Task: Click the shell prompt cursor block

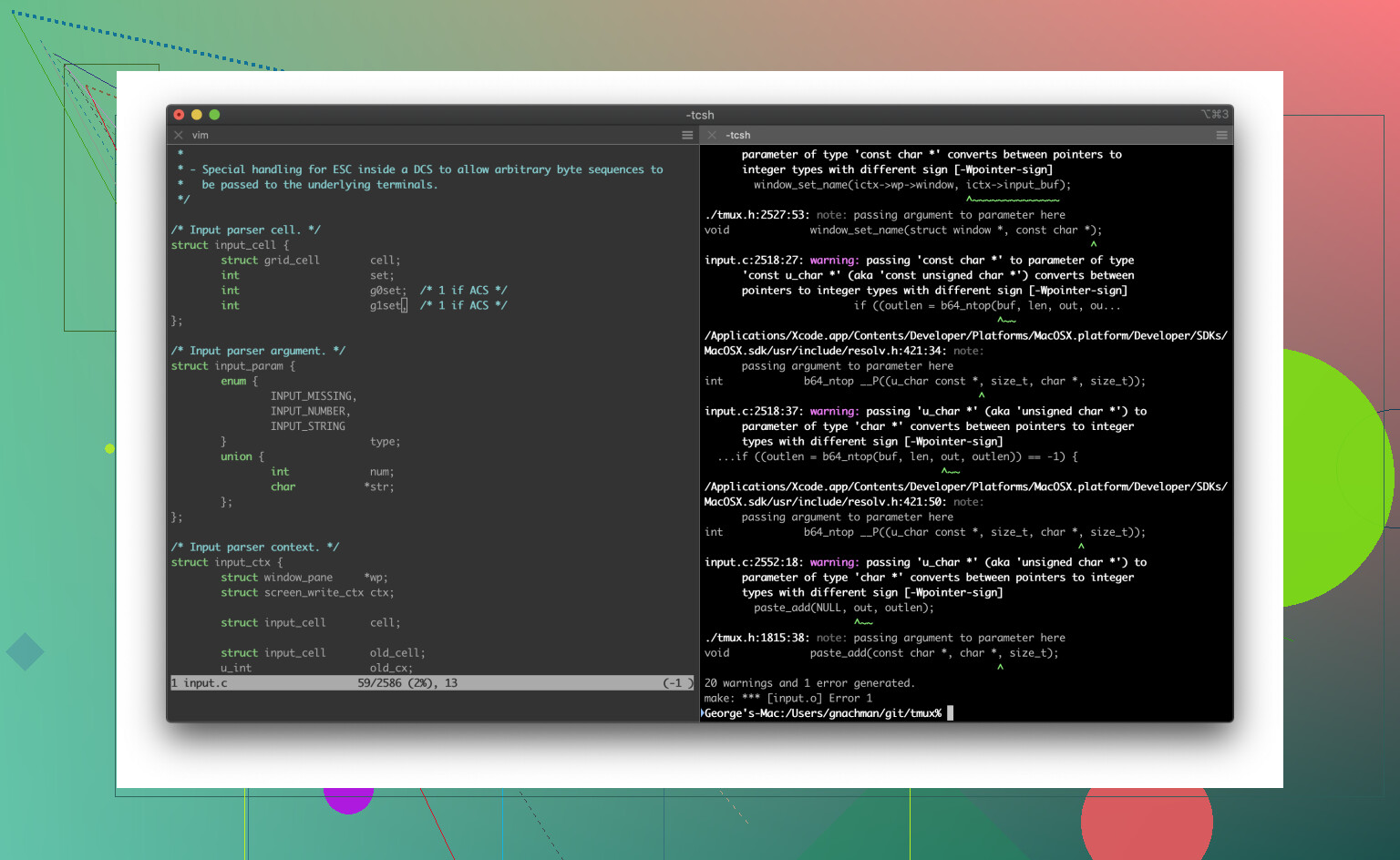Action: click(950, 713)
